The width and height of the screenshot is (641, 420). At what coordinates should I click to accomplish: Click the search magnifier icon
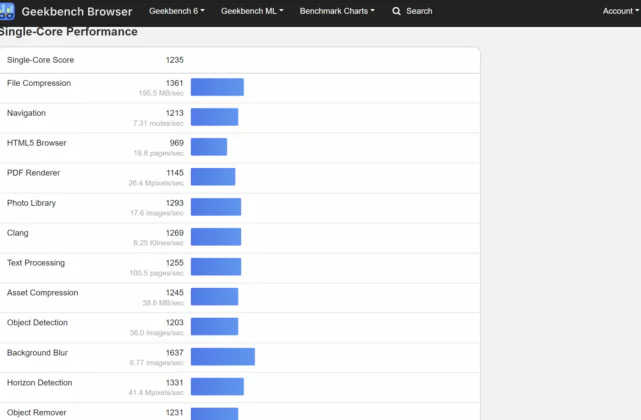pyautogui.click(x=396, y=11)
